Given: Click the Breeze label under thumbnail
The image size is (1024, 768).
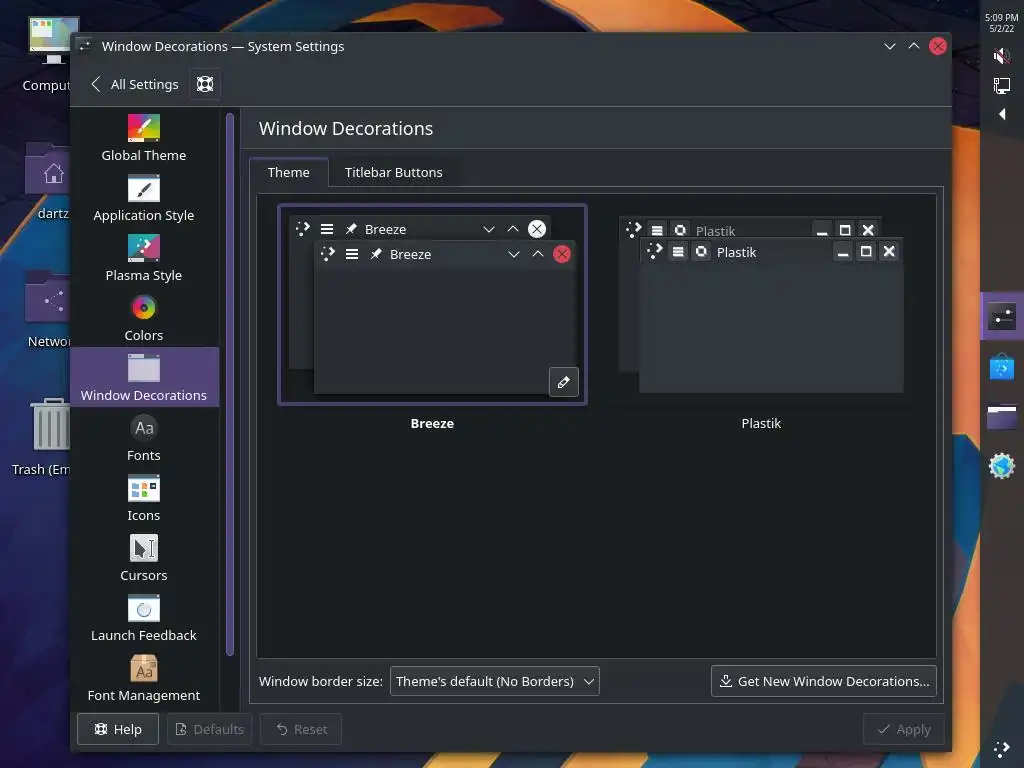Looking at the screenshot, I should coord(432,423).
